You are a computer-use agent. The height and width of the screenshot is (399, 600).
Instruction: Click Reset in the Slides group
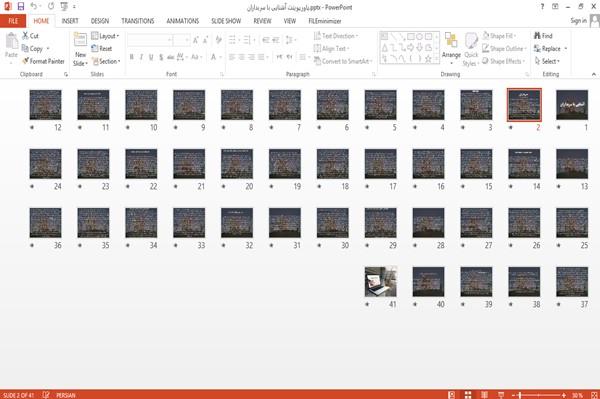102,49
